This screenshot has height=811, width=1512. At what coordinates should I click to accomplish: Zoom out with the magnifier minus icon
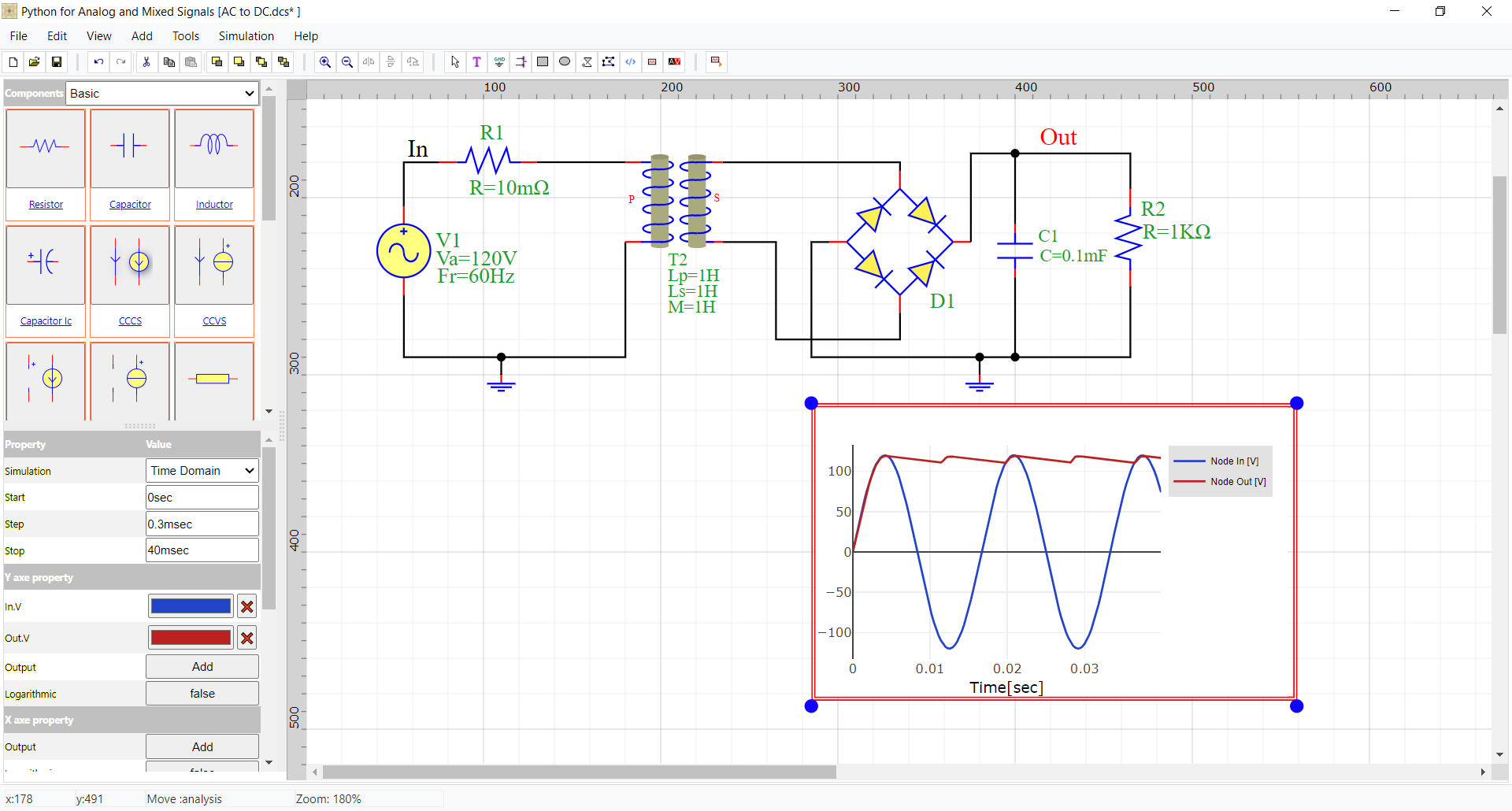[x=346, y=62]
